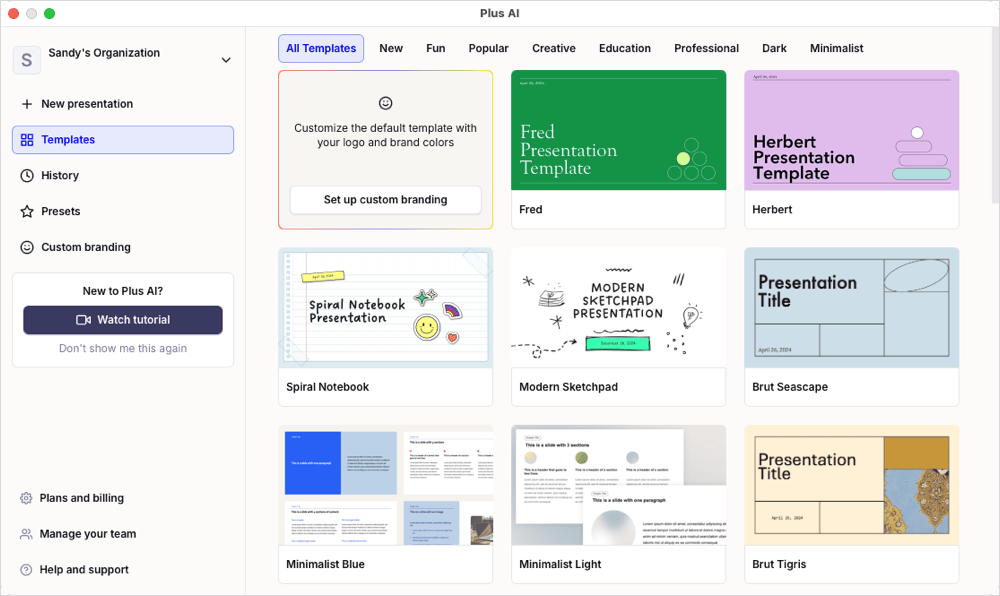Image resolution: width=1000 pixels, height=596 pixels.
Task: Pick the Brut Seascape template thumbnail
Action: [x=851, y=307]
